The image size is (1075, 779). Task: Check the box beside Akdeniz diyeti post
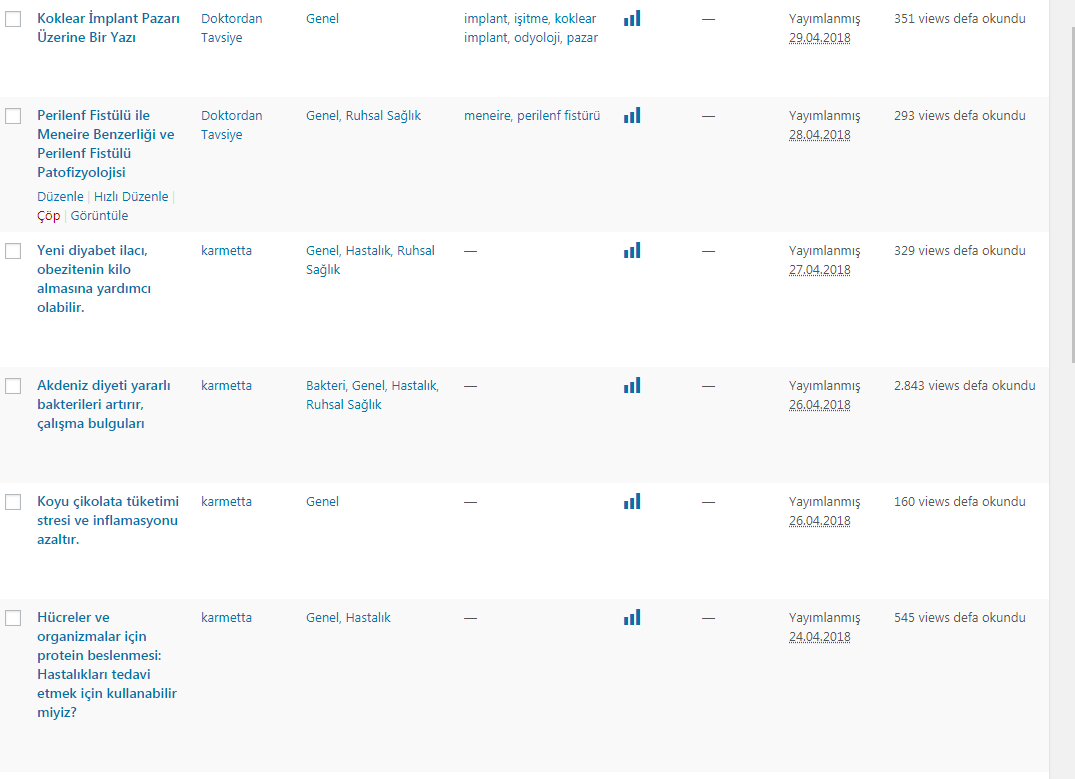(x=13, y=386)
